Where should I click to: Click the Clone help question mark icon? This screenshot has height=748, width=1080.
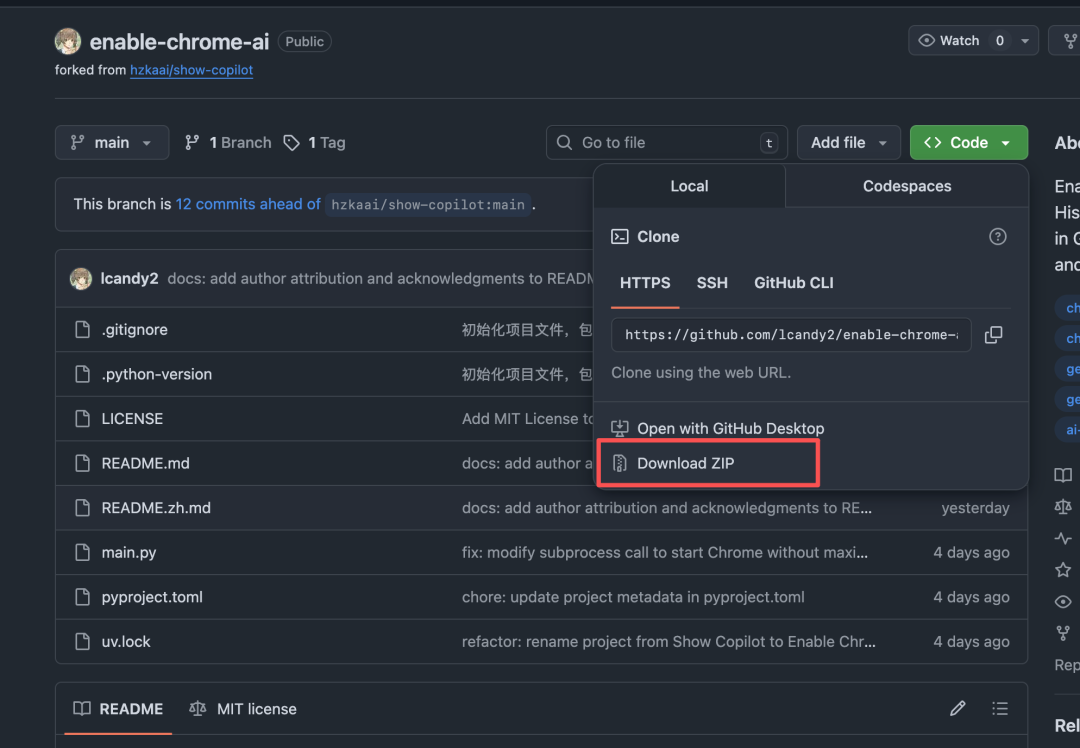point(997,236)
